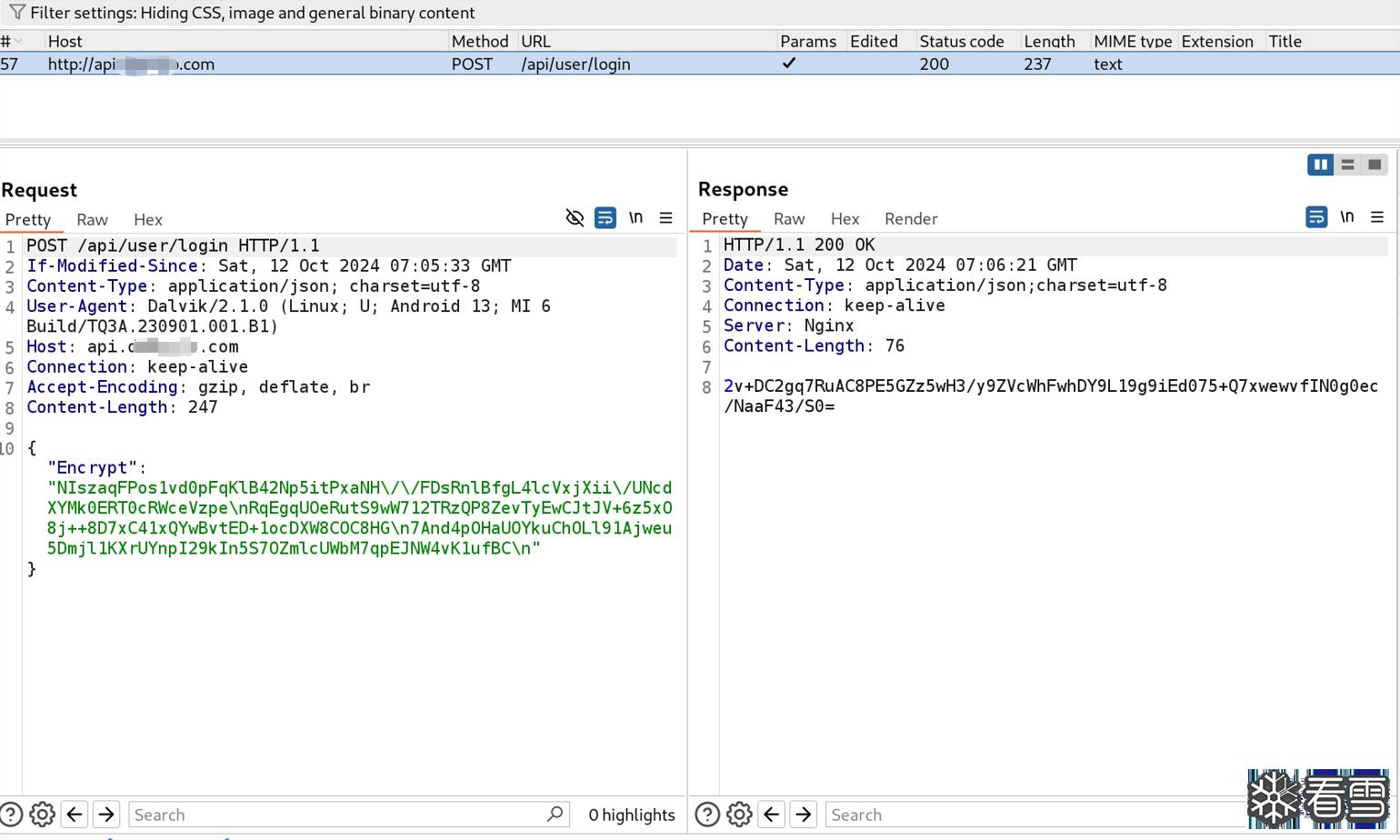The image size is (1400, 840).
Task: Click the row number 57 cell
Action: coord(10,64)
